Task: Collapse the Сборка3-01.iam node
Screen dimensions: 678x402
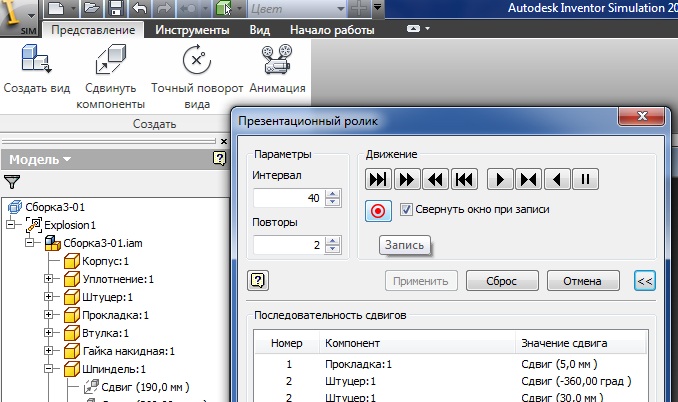Action: 29,242
